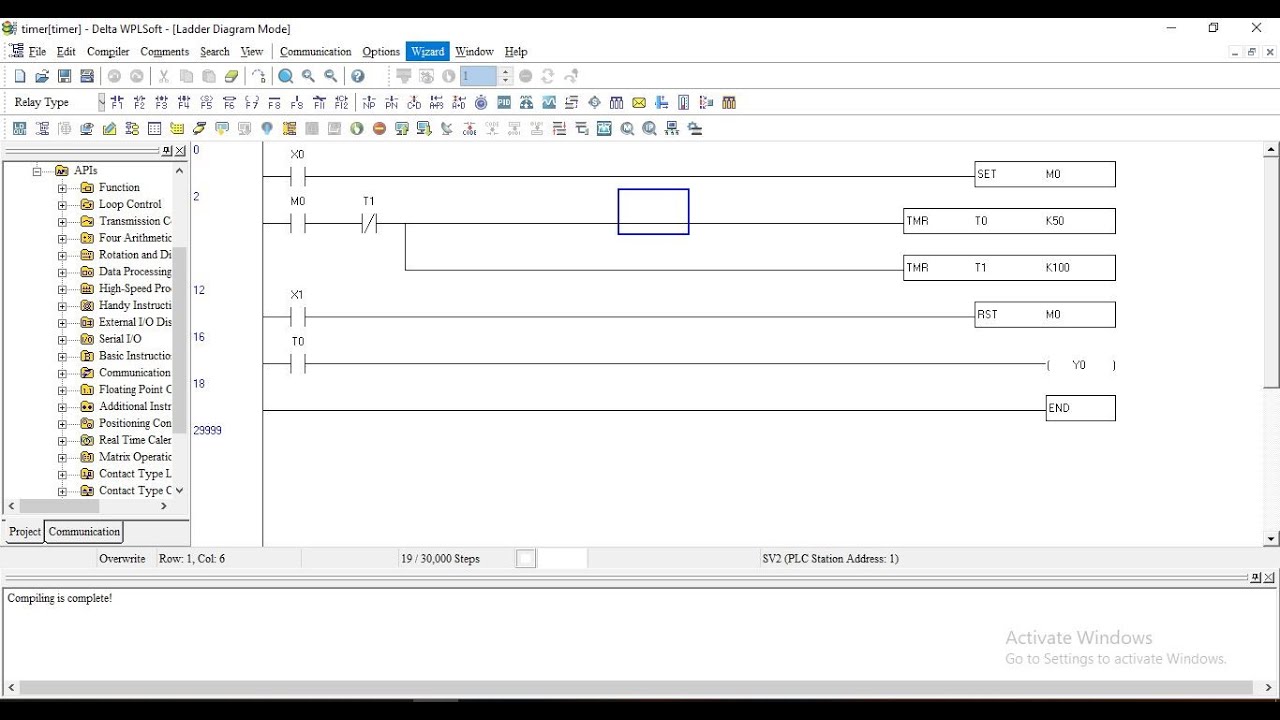Click the green run circle icon
This screenshot has height=720, width=1280.
(356, 128)
